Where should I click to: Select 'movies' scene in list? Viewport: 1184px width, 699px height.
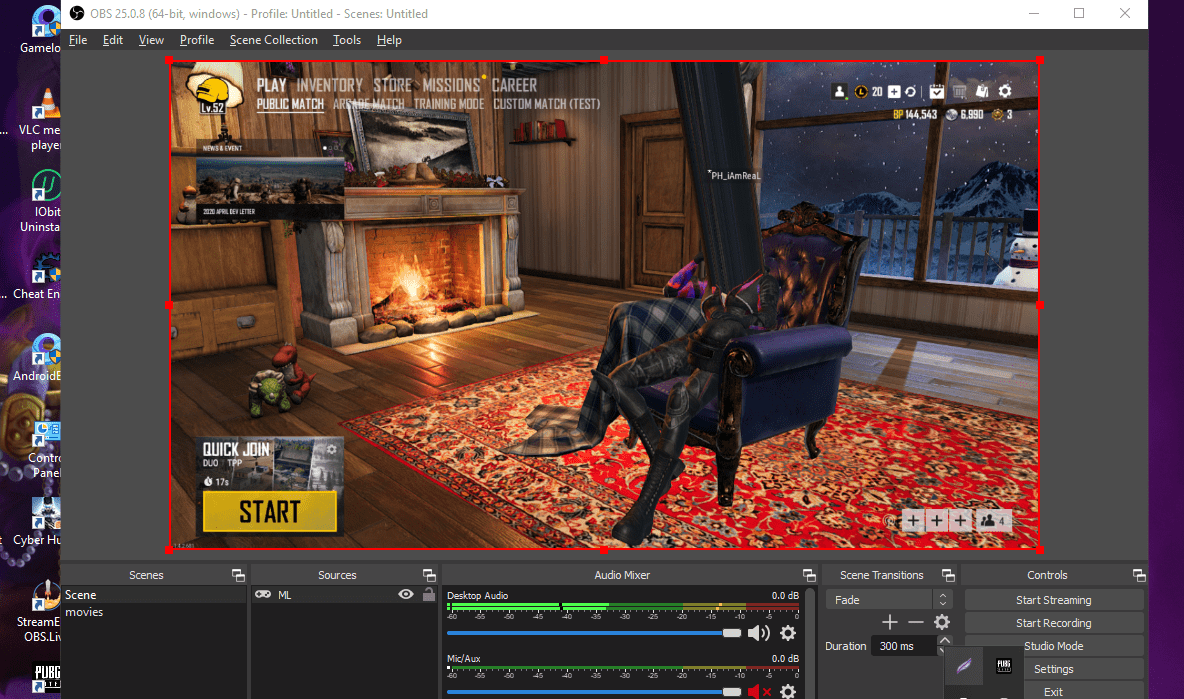click(x=154, y=612)
